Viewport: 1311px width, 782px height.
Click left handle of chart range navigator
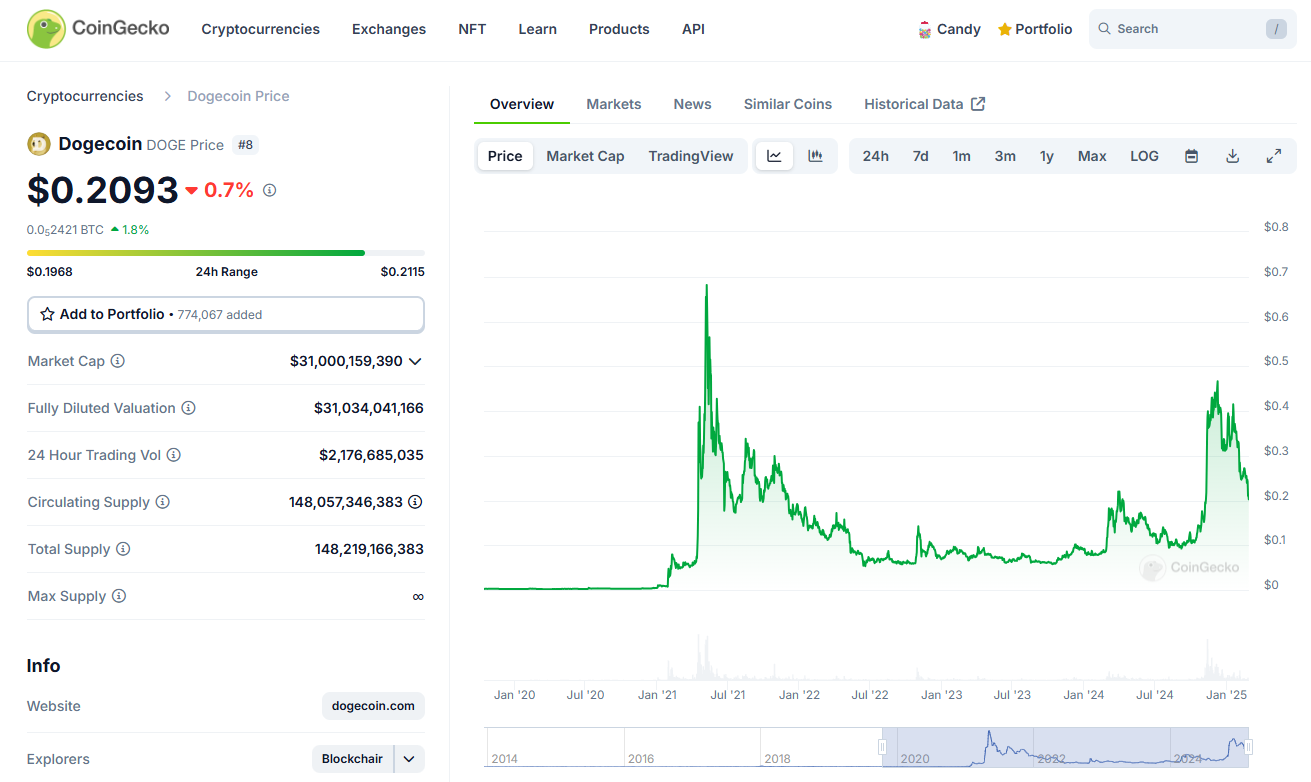tap(882, 747)
